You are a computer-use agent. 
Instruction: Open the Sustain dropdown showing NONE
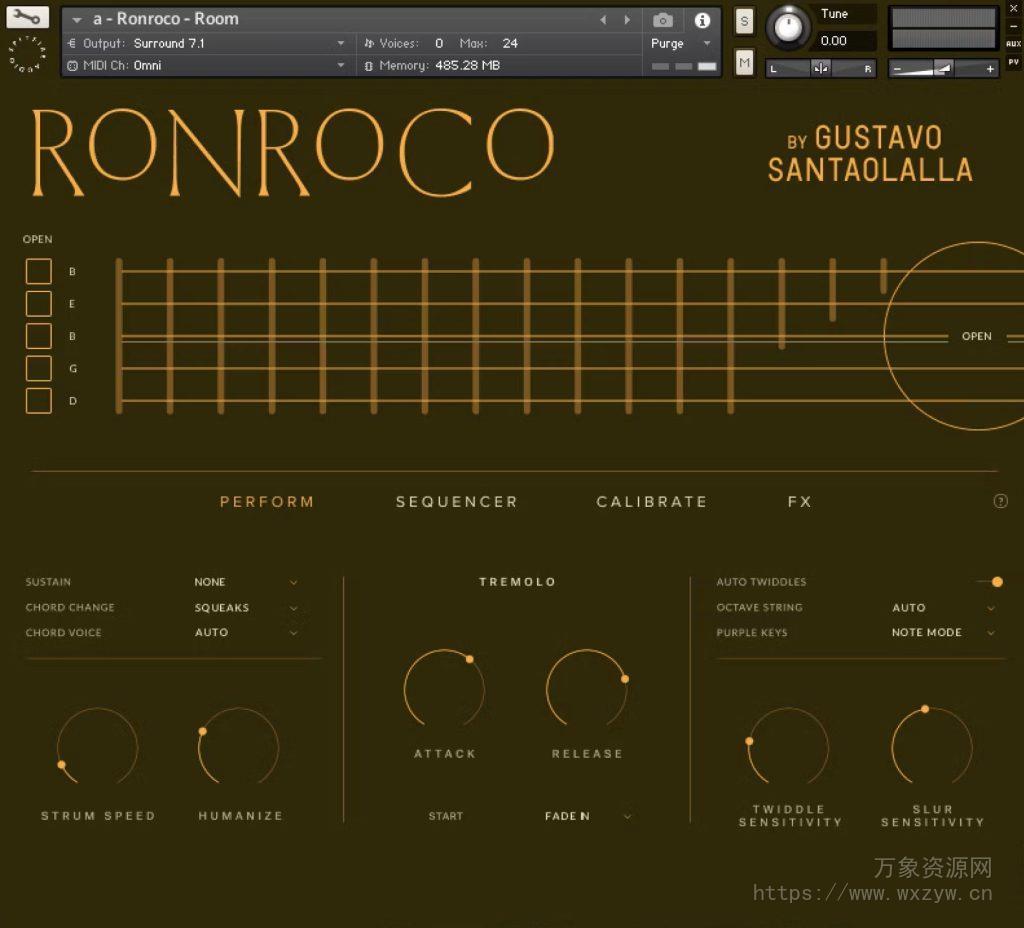point(245,581)
